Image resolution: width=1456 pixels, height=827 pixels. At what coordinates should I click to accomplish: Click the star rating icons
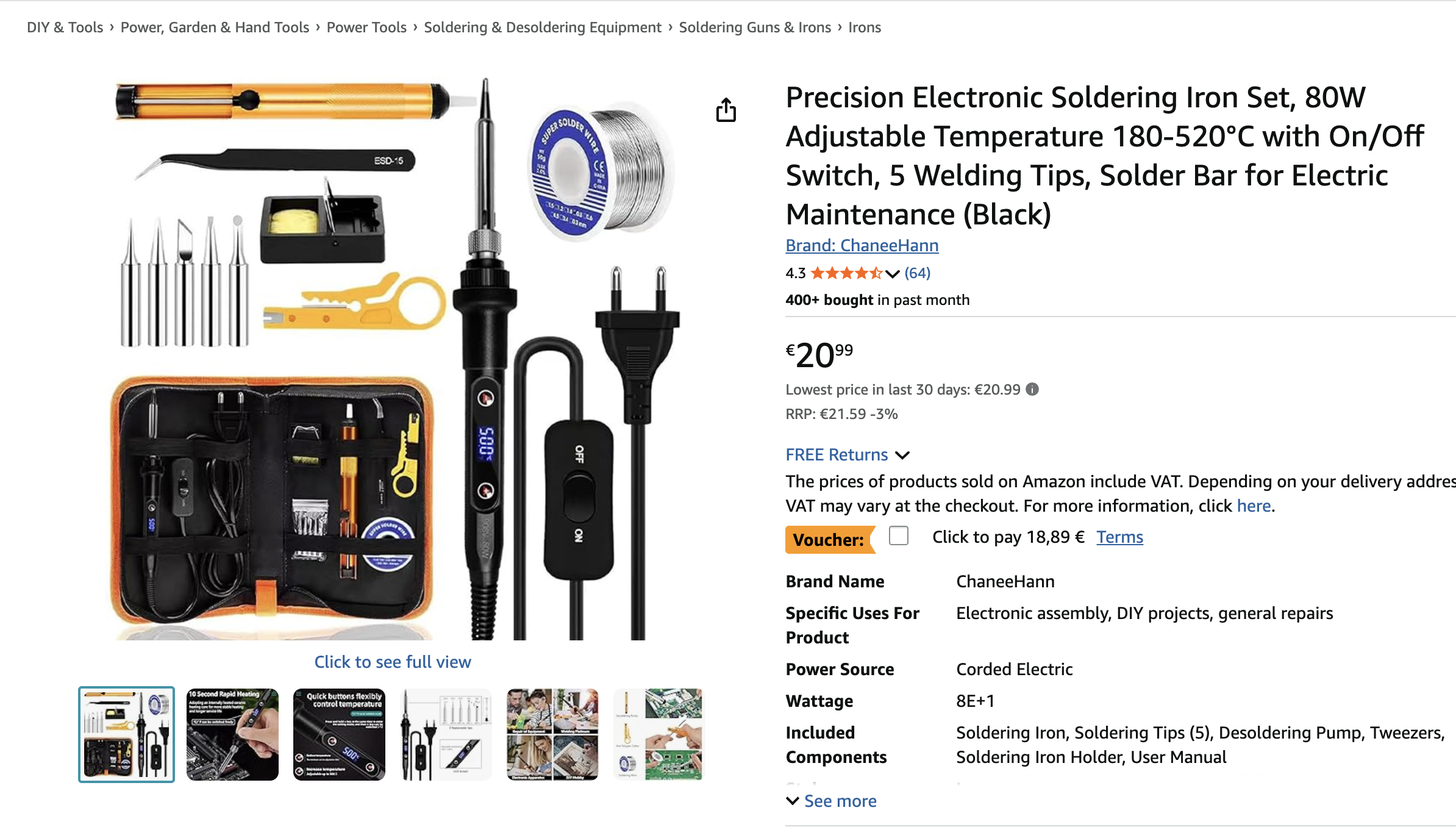[x=846, y=273]
